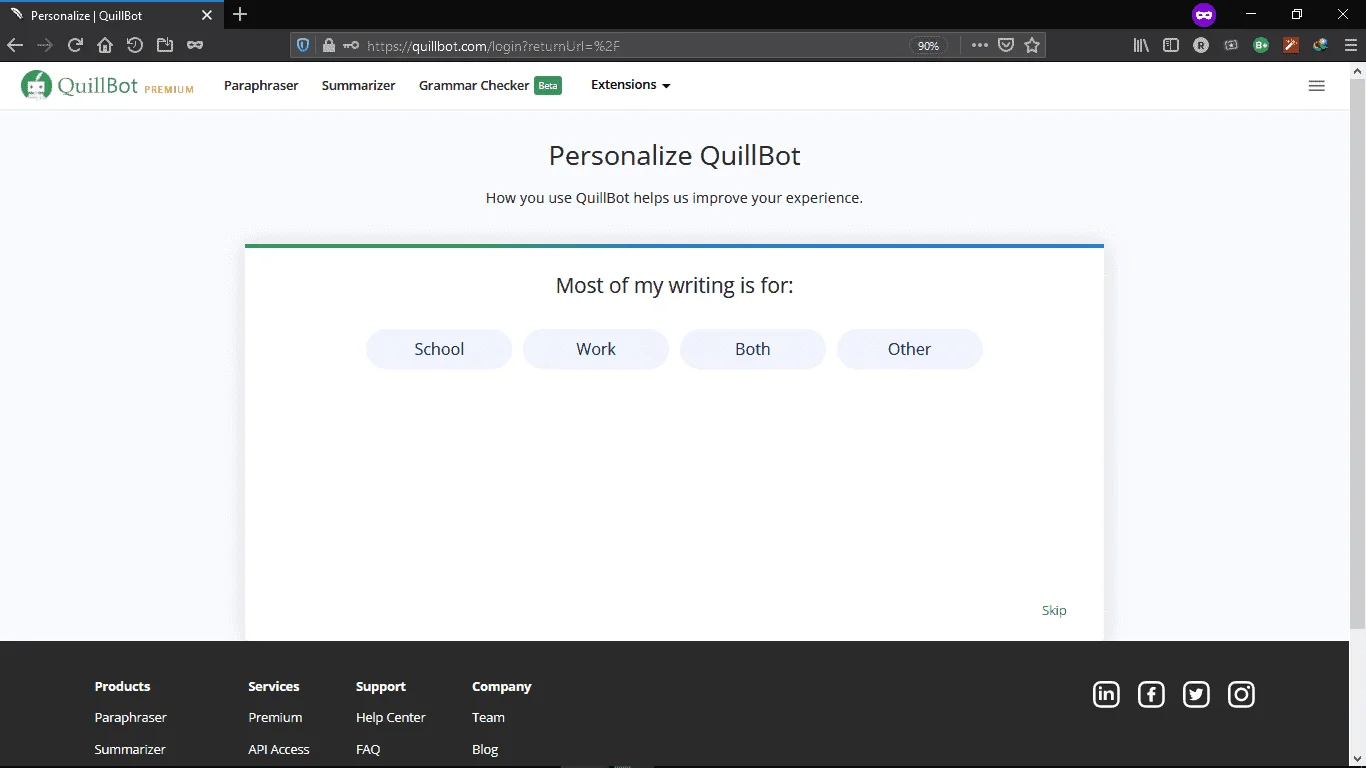This screenshot has width=1366, height=768.
Task: Choose Both as writing purpose
Action: tap(753, 349)
